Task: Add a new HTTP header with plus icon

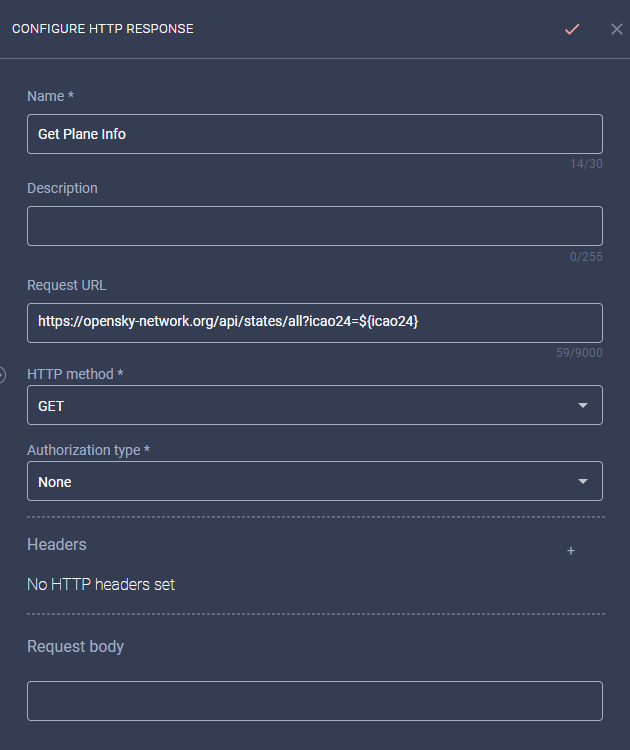Action: click(571, 551)
